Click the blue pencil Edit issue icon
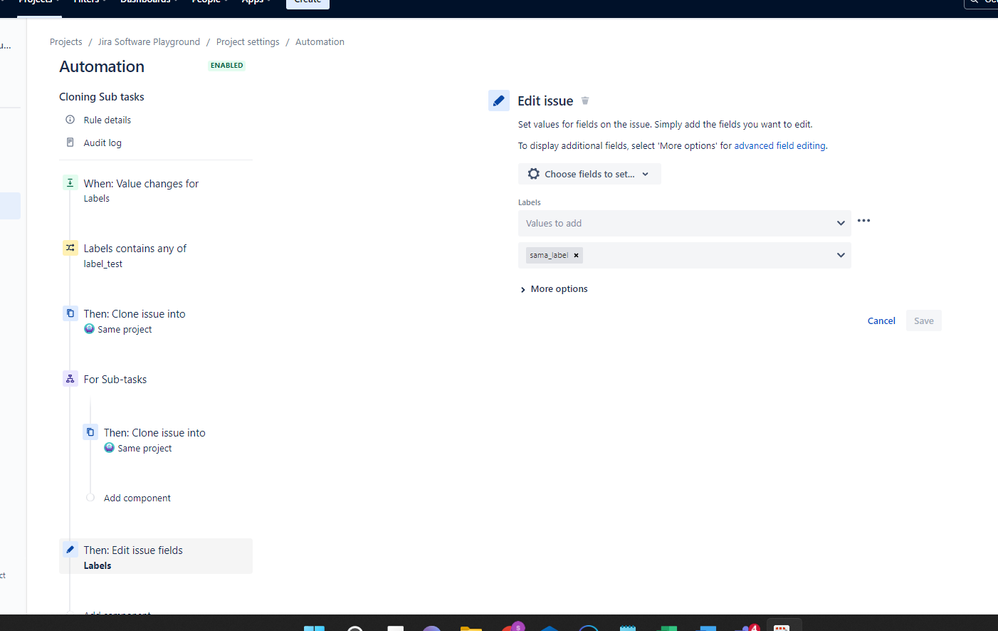The width and height of the screenshot is (998, 631). tap(499, 101)
